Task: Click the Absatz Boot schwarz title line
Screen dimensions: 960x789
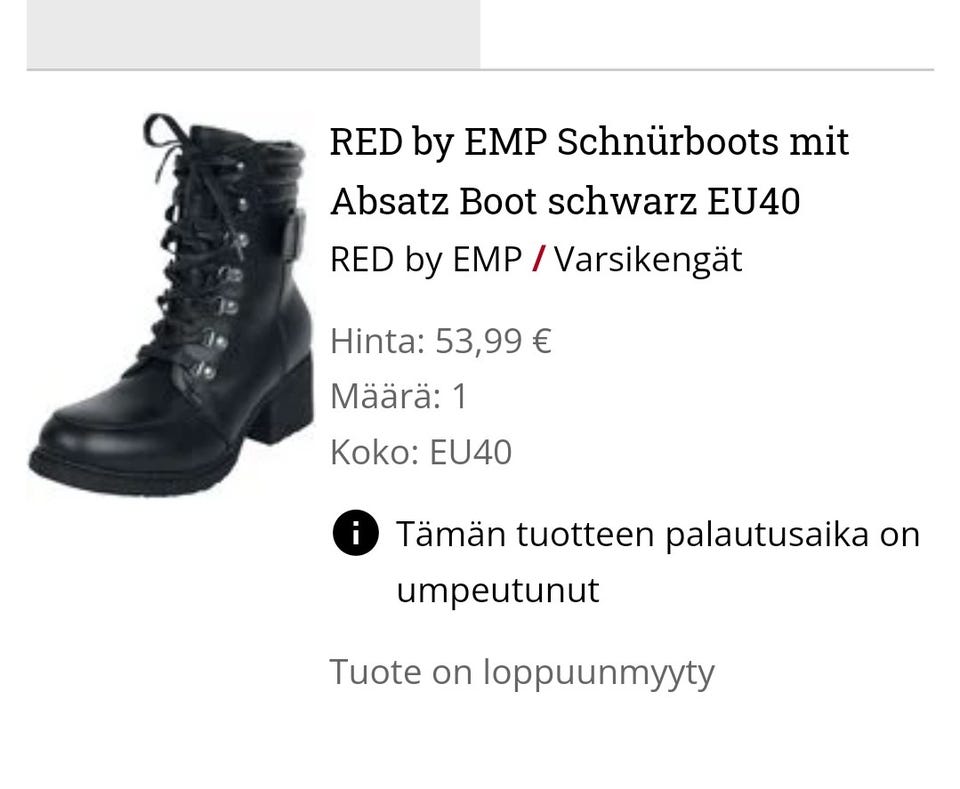Action: (x=565, y=201)
